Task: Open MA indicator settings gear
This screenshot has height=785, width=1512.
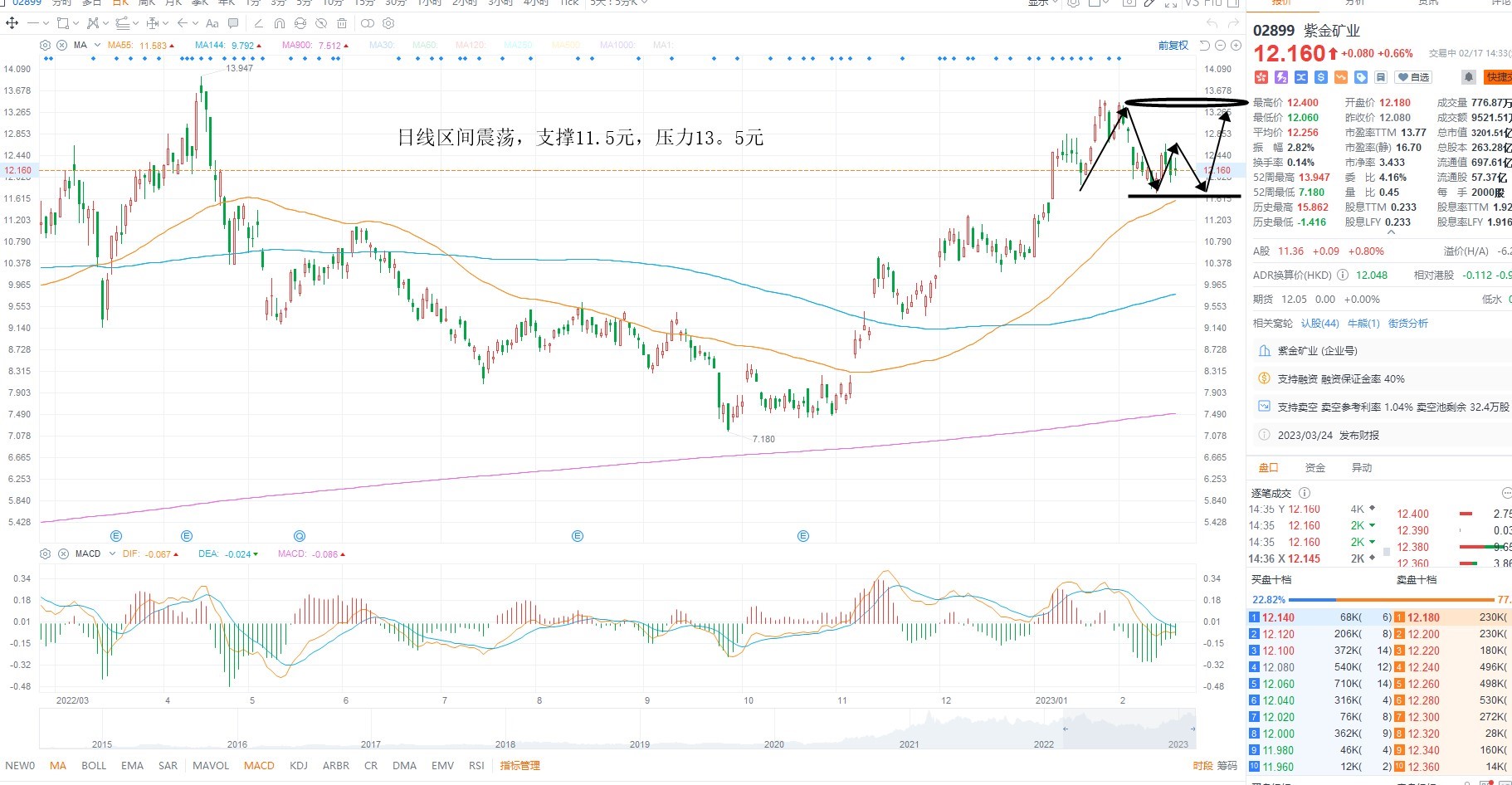Action: tap(45, 45)
